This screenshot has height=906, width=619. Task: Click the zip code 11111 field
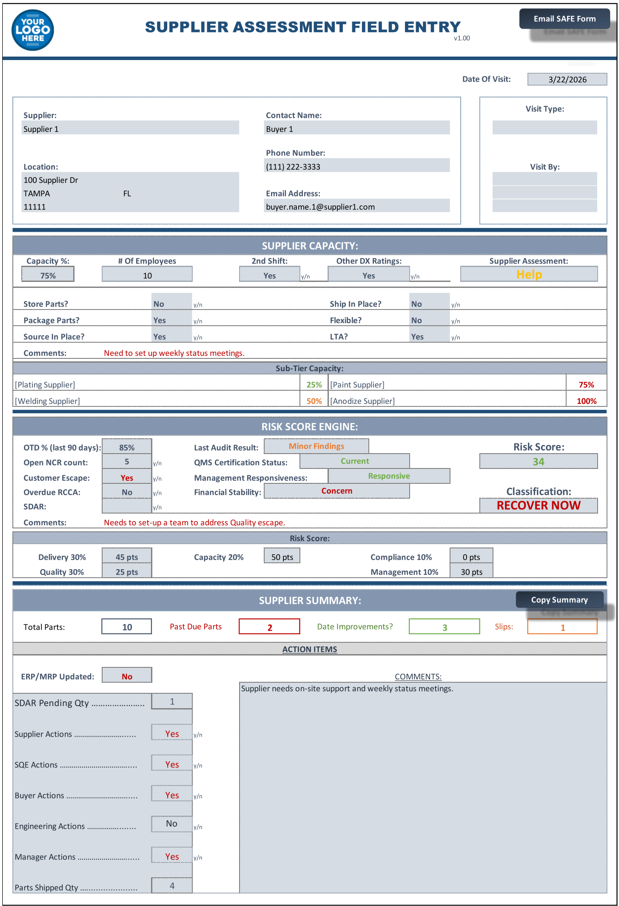(x=130, y=206)
